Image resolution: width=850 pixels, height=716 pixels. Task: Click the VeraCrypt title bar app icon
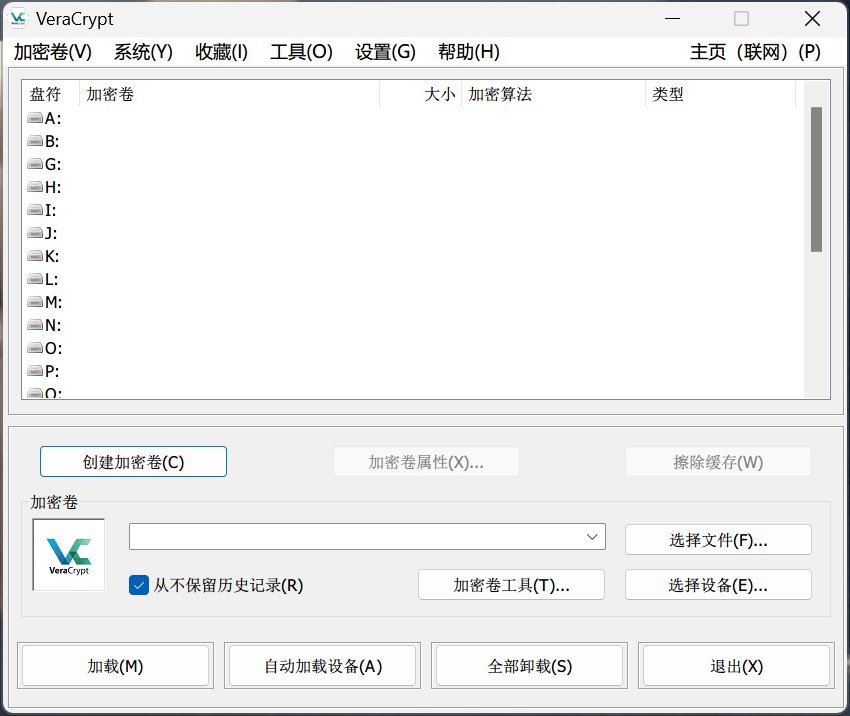click(18, 18)
